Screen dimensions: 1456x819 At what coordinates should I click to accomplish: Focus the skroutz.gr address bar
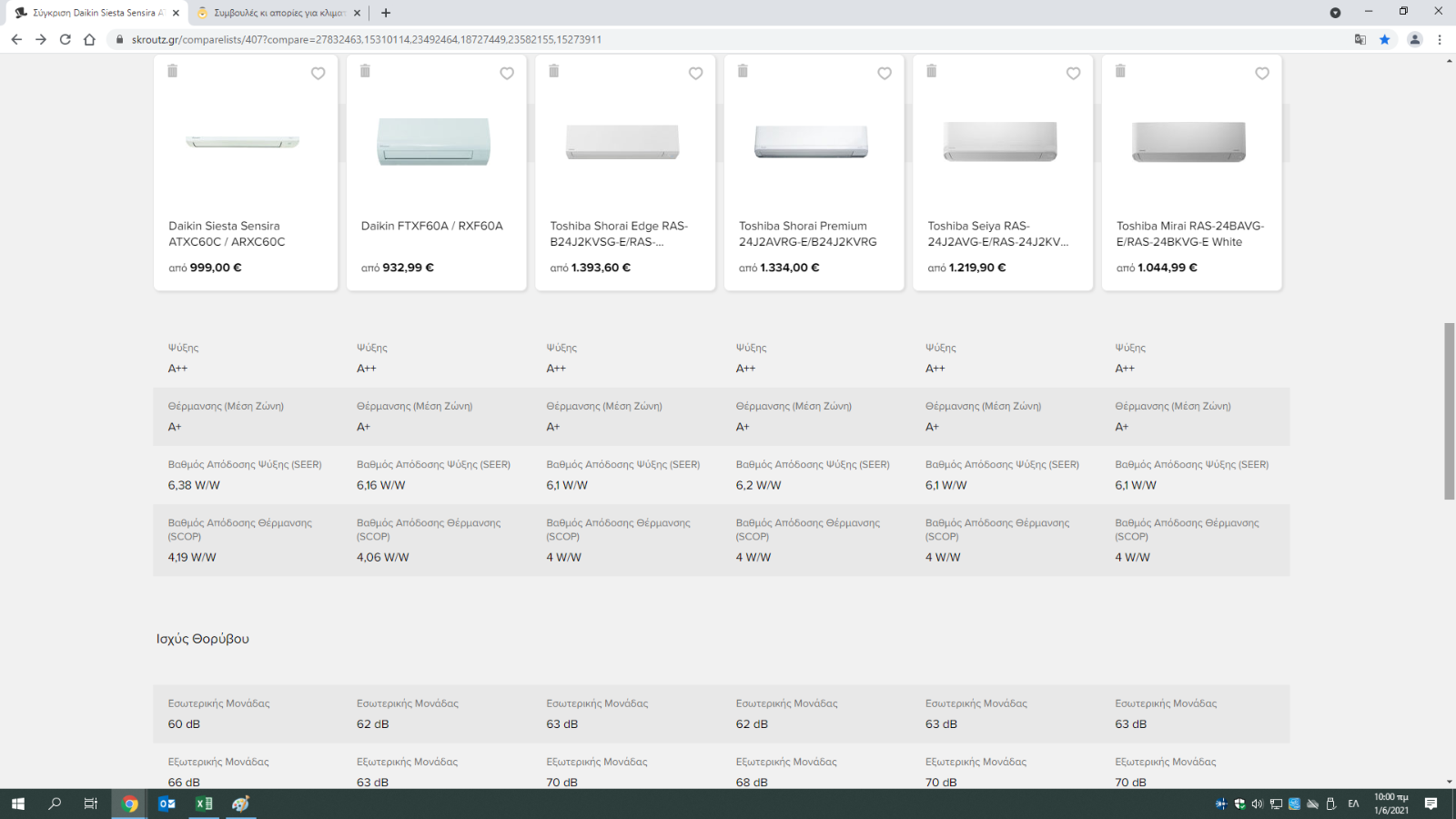(728, 39)
